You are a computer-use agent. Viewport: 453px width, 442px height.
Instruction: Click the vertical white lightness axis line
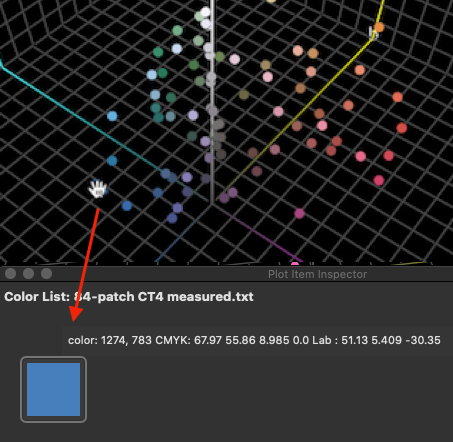click(x=212, y=100)
